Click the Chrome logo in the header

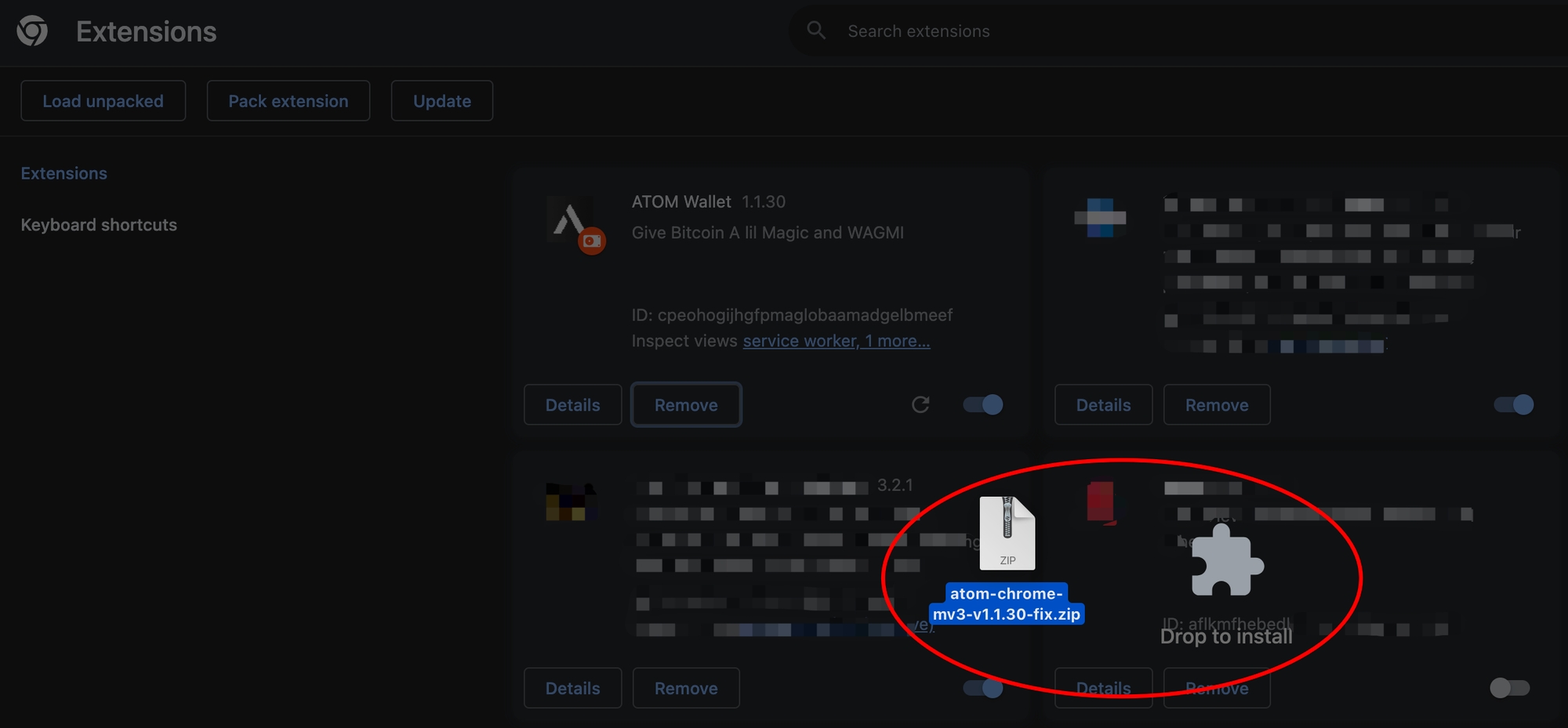tap(32, 31)
